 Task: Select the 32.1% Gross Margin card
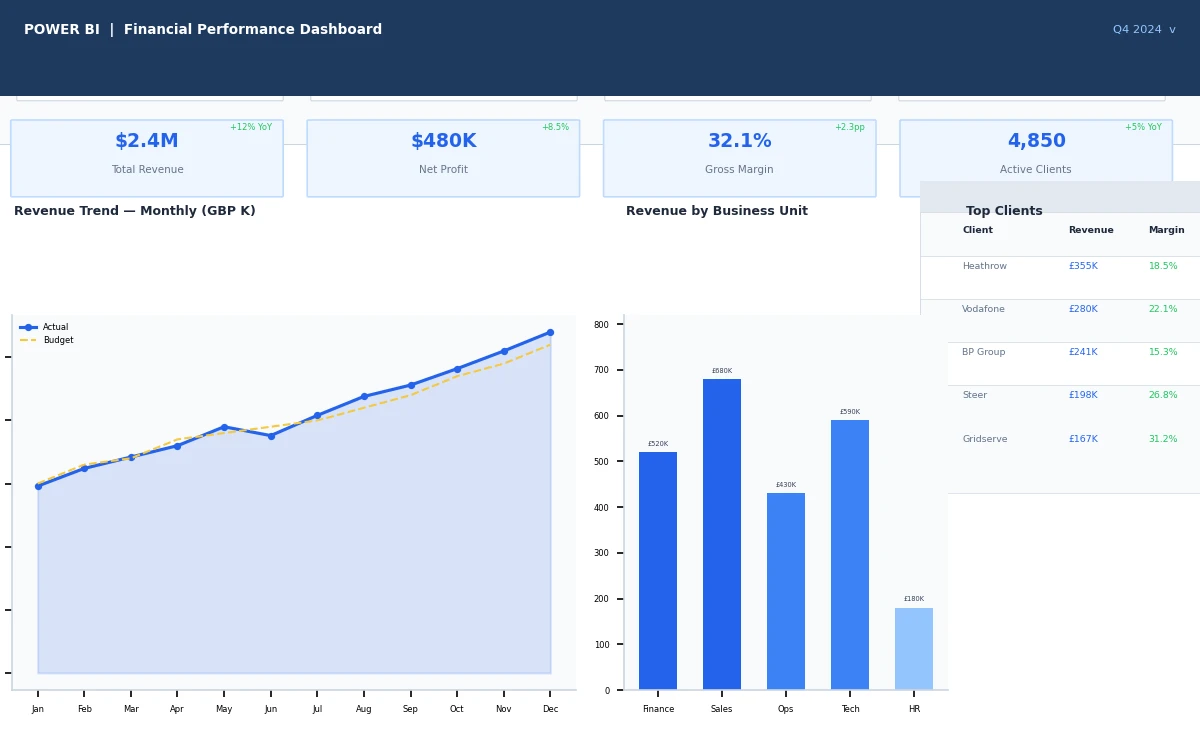739,158
